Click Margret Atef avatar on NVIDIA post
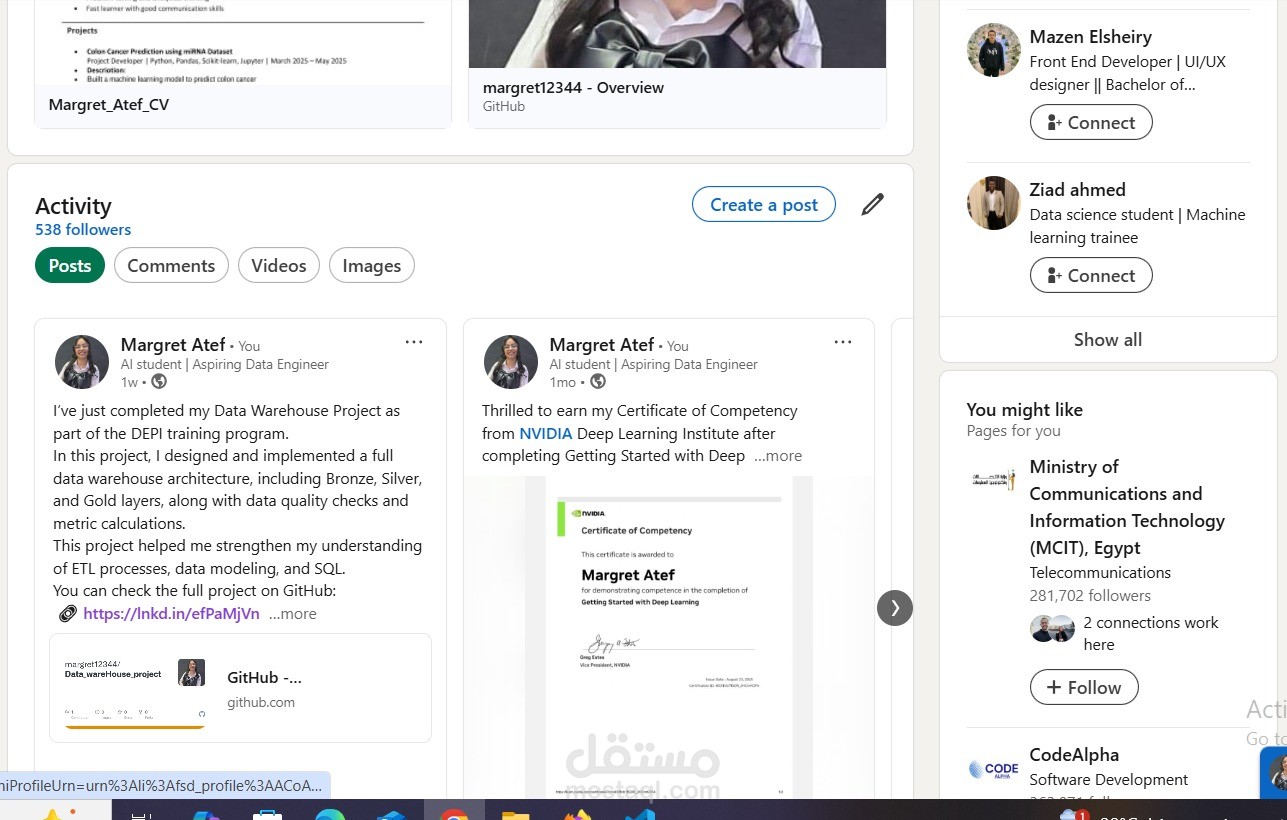 click(511, 362)
